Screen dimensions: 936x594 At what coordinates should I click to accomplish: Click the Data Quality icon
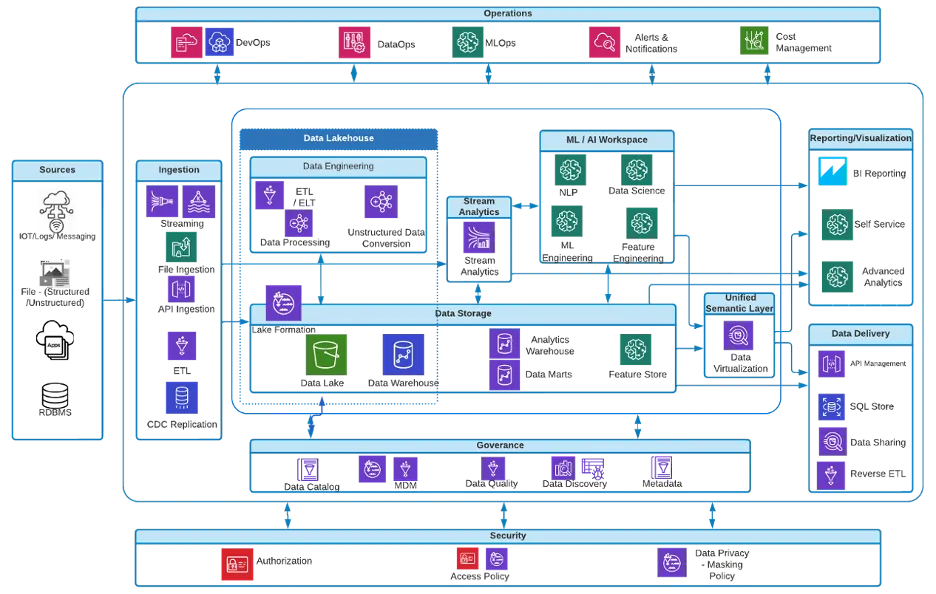click(x=493, y=468)
